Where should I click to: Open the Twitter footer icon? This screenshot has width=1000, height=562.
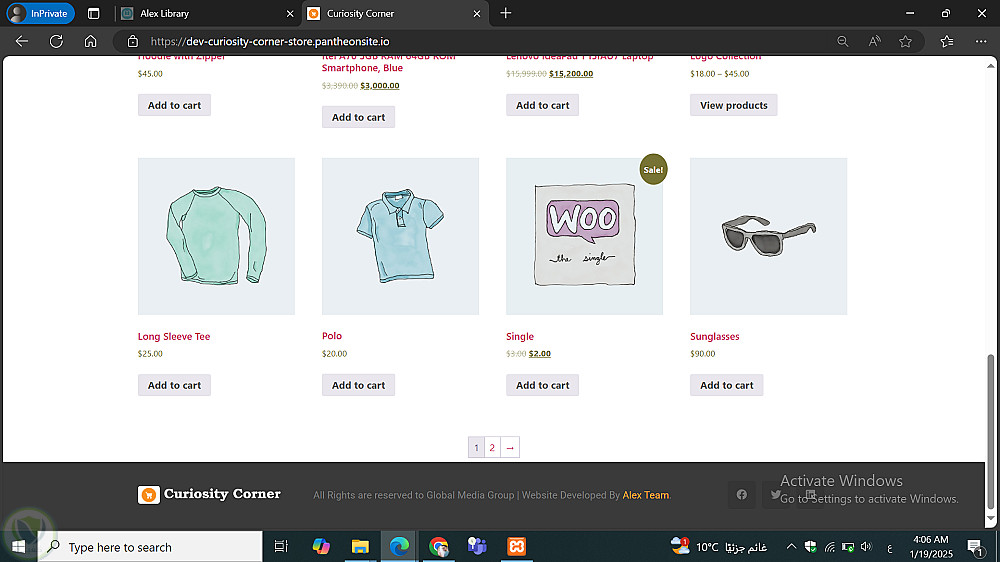pyautogui.click(x=776, y=494)
